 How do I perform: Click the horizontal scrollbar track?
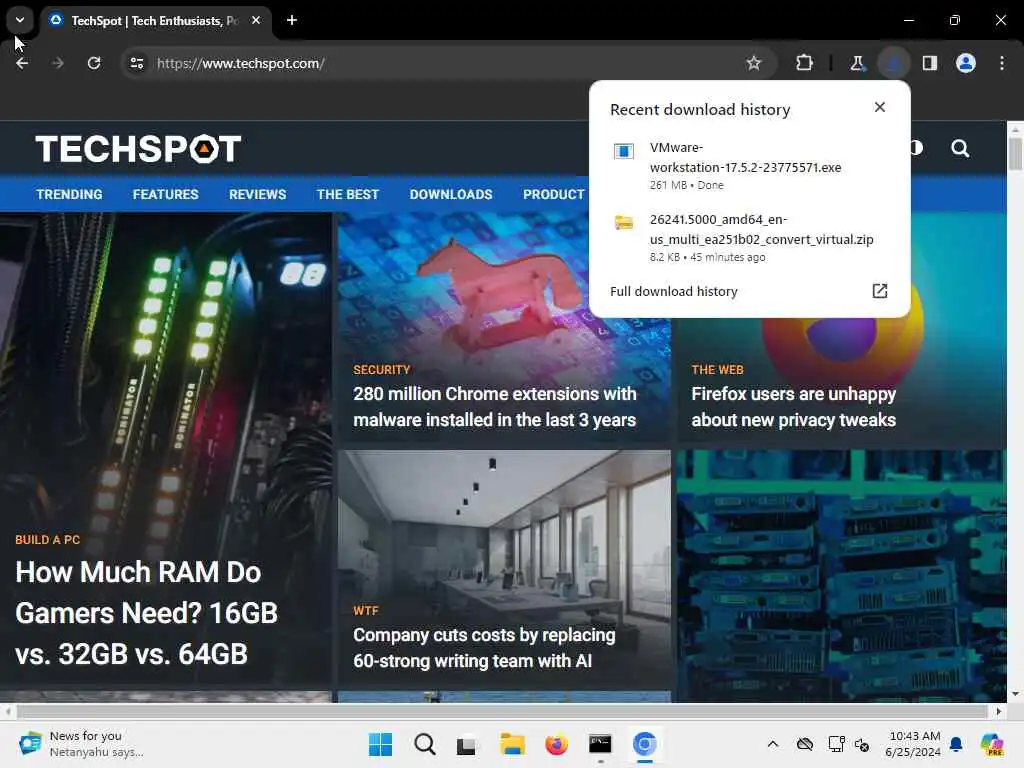502,711
